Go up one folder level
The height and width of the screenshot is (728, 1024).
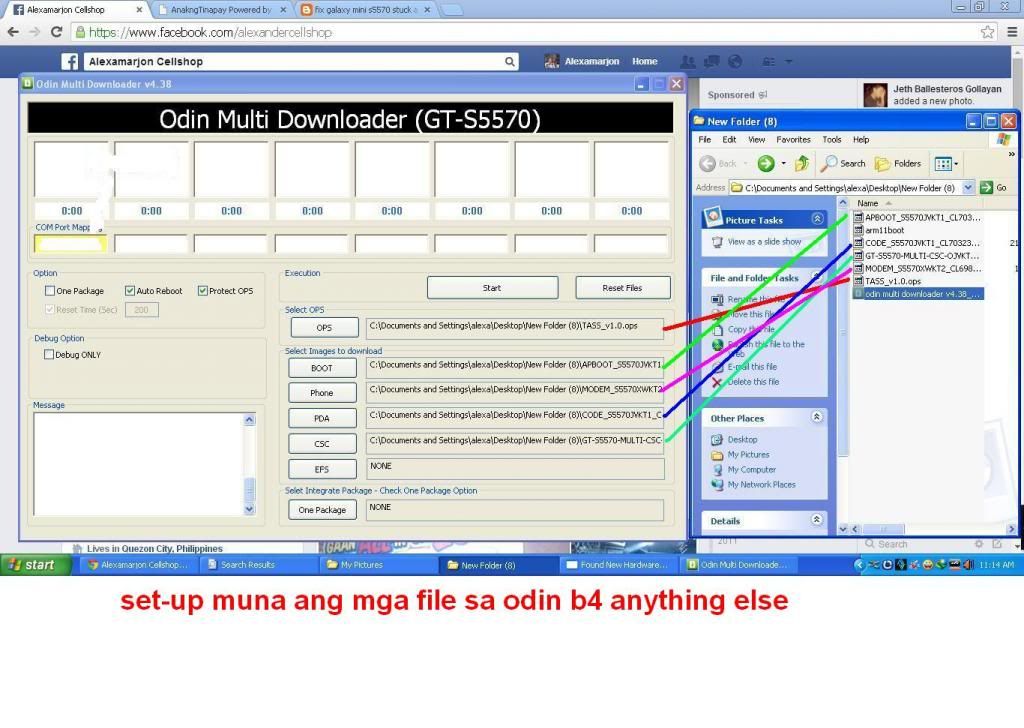[804, 163]
